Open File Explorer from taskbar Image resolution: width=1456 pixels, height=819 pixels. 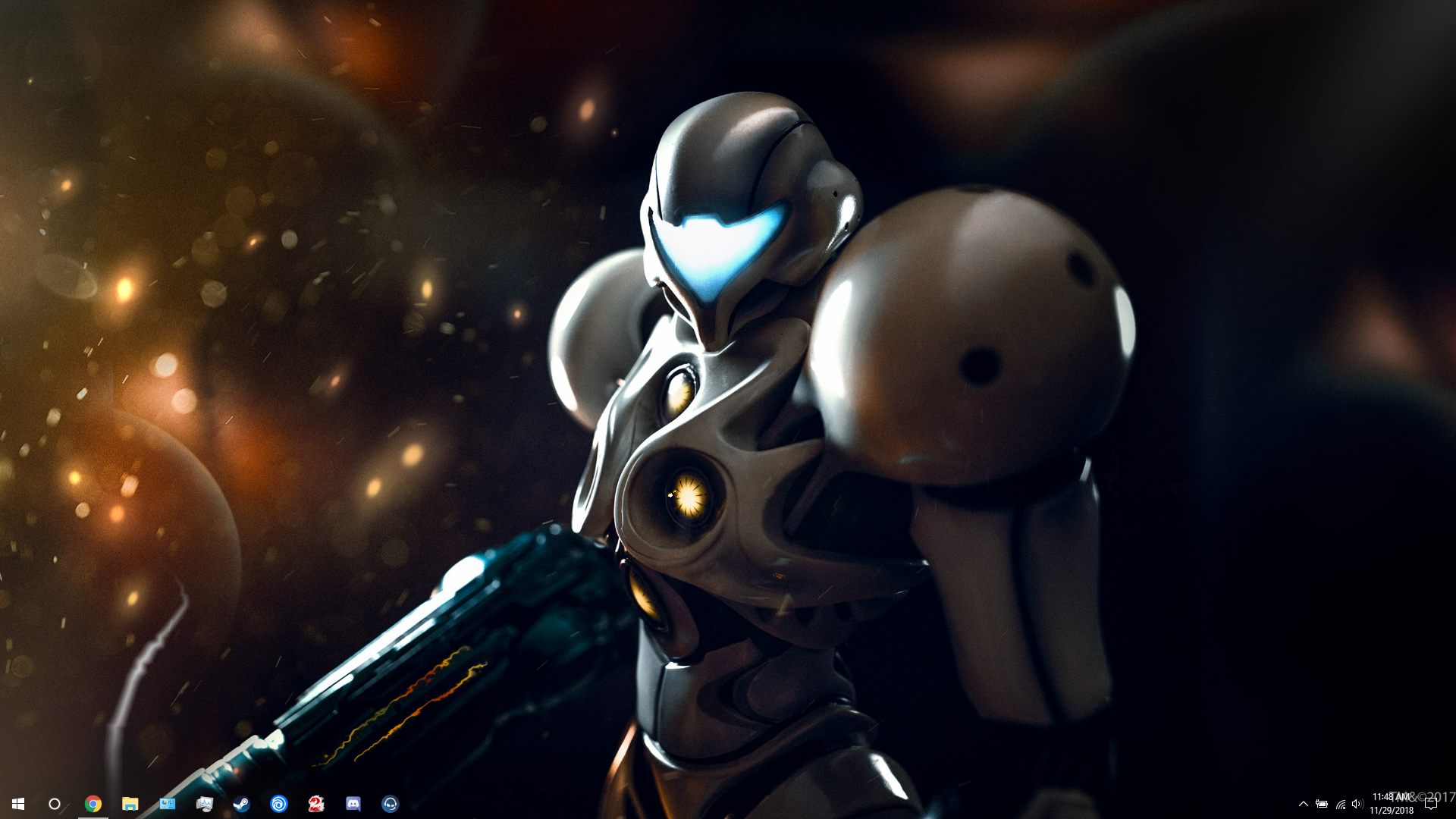point(130,804)
